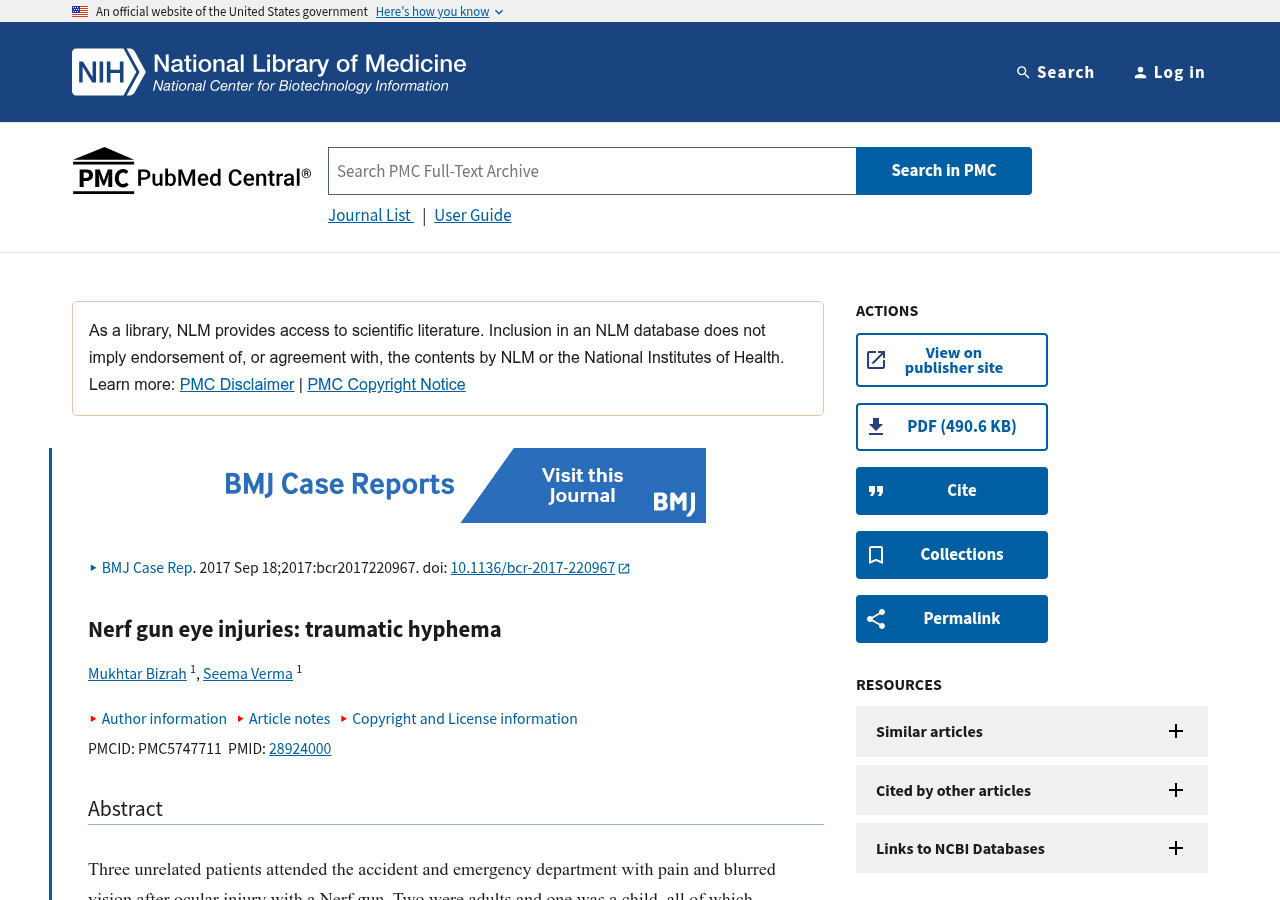Screen dimensions: 1280x900
Task: Open the Journal List link
Action: (370, 215)
